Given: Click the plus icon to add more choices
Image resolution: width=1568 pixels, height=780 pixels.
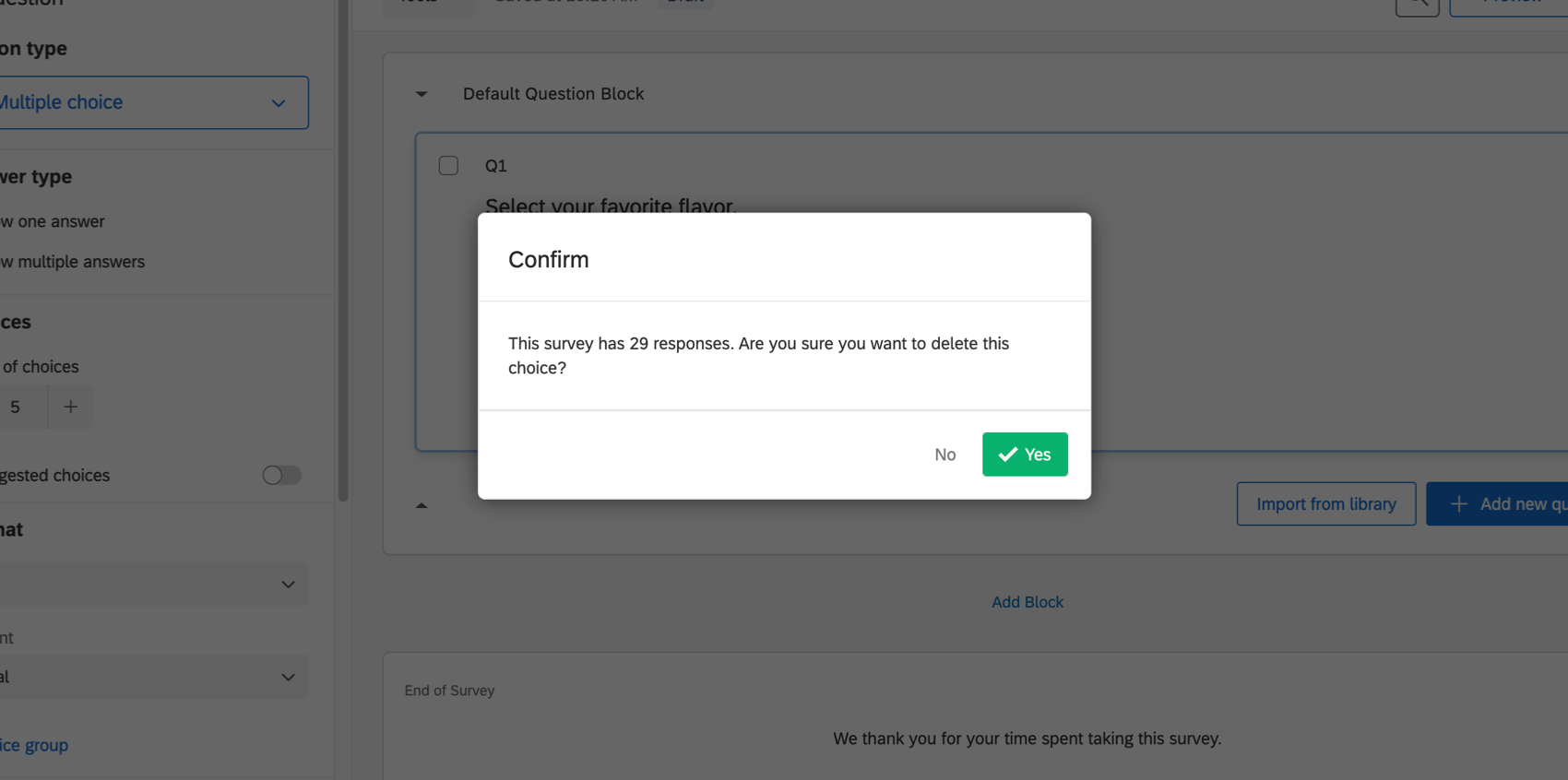Looking at the screenshot, I should (x=70, y=407).
